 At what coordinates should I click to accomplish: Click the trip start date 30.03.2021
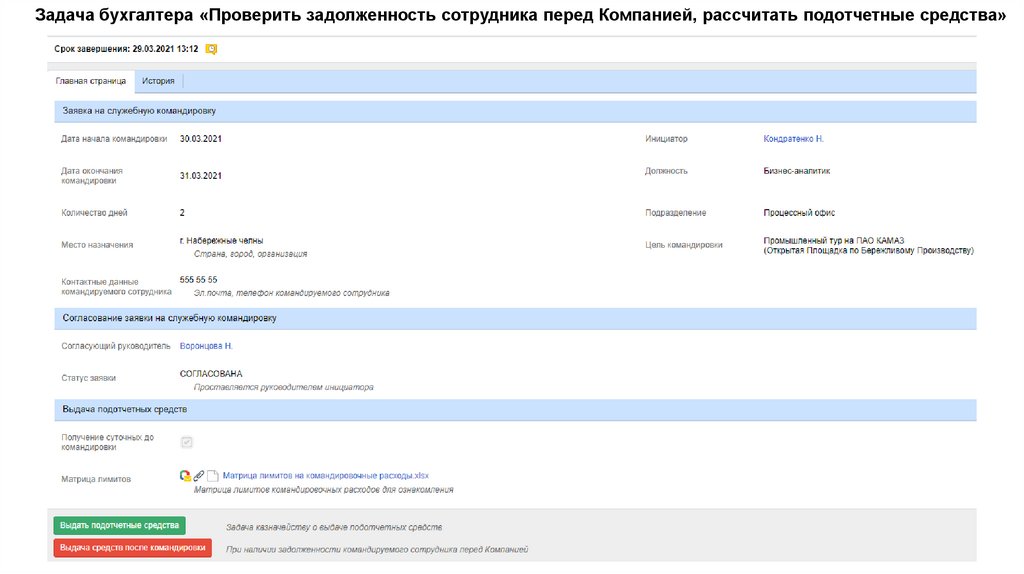tap(201, 139)
